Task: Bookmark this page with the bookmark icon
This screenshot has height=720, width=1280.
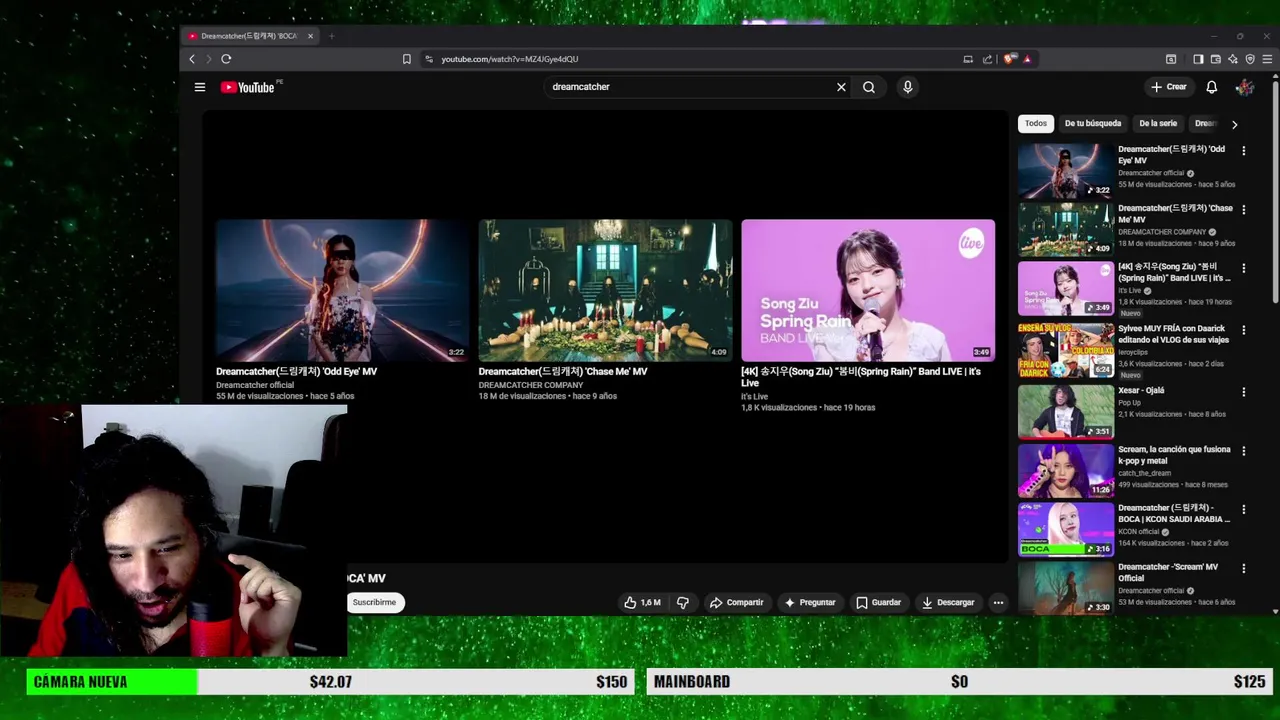Action: (407, 59)
